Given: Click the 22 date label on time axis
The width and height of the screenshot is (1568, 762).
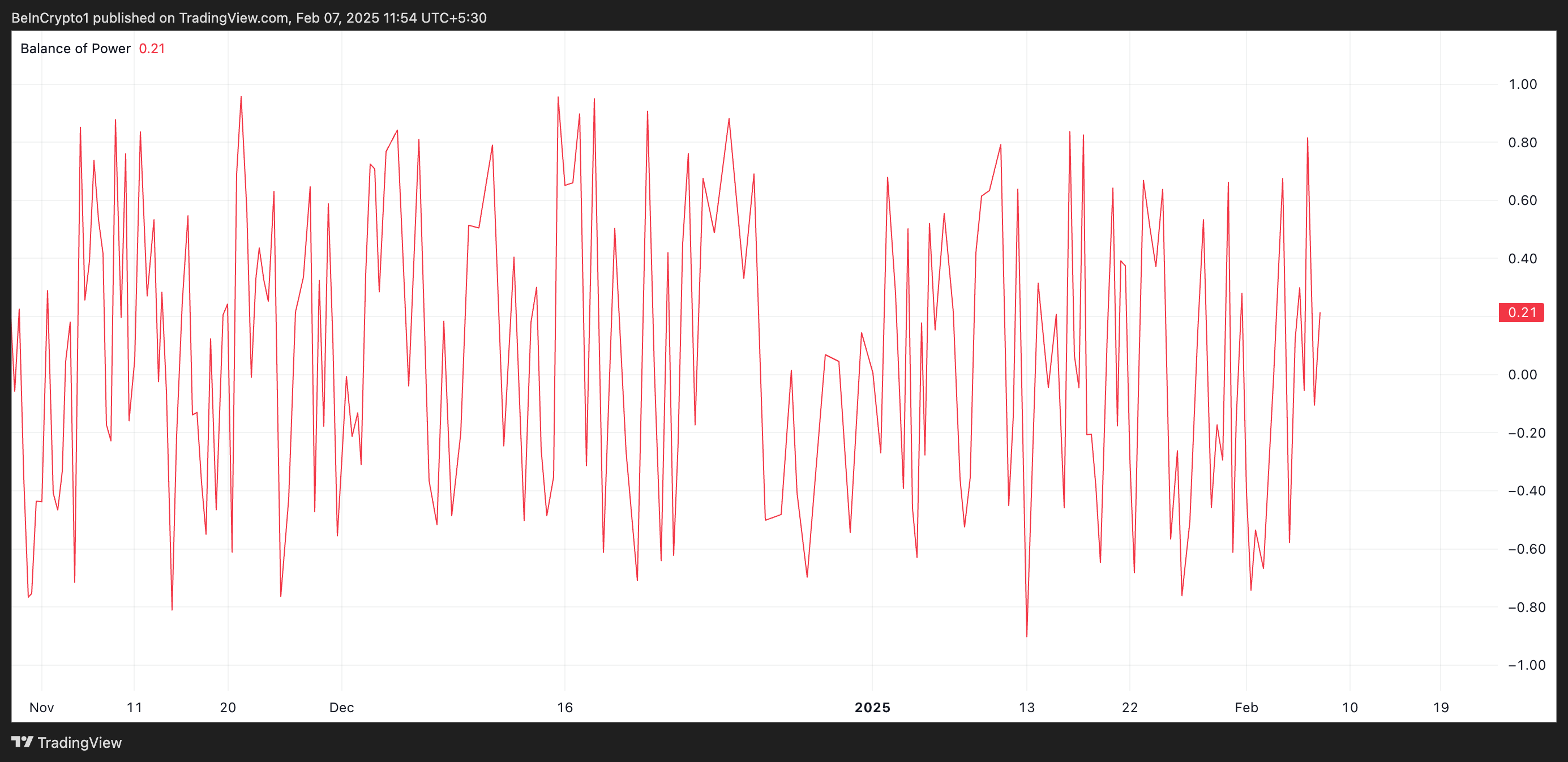Looking at the screenshot, I should tap(1130, 707).
